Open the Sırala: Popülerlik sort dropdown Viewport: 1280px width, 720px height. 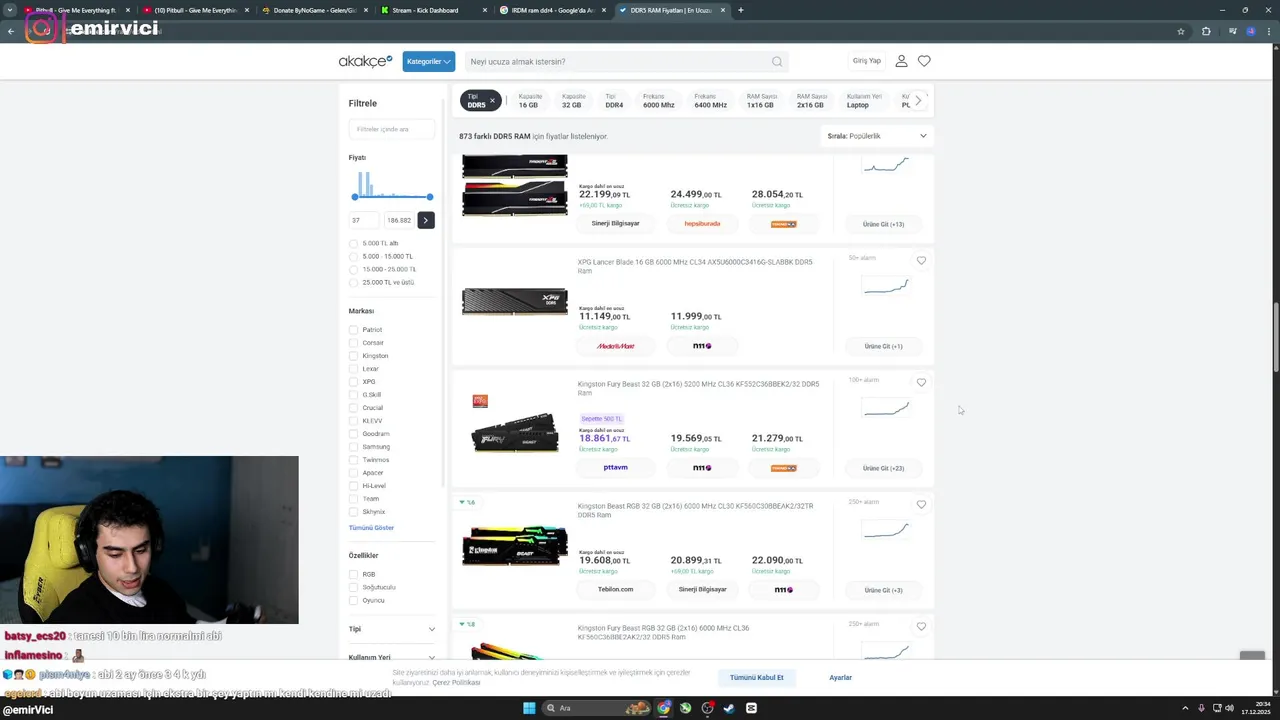pos(877,136)
